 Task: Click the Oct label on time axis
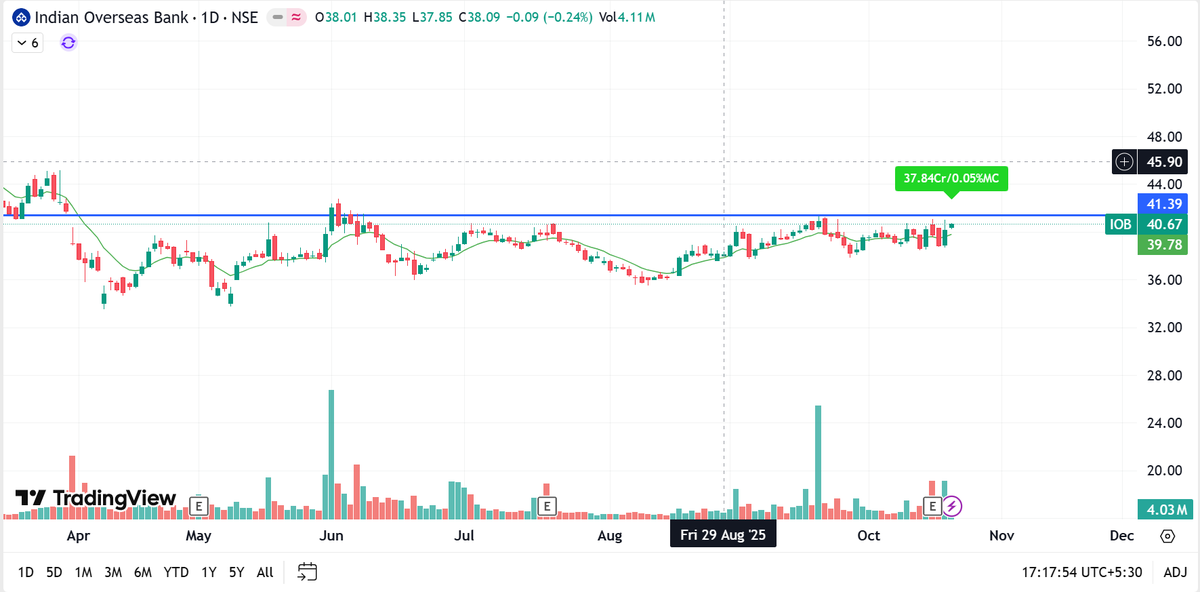868,536
